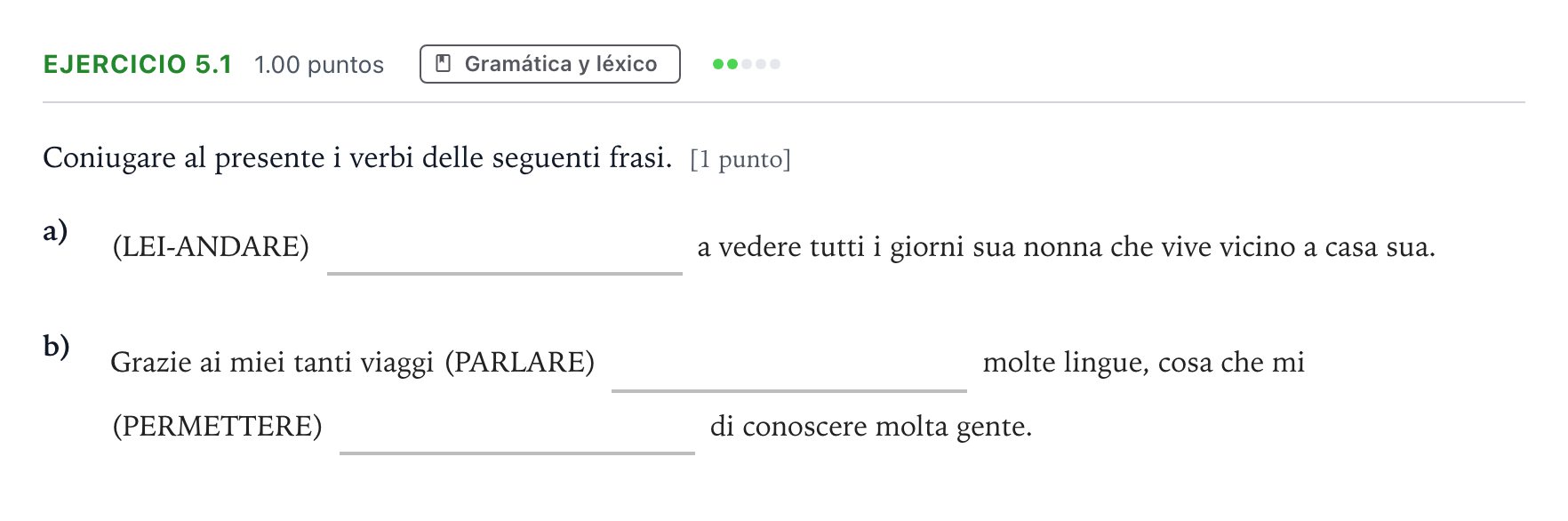Screen dimensions: 1568x521
Task: Click the last gray difficulty dot
Action: tap(775, 64)
